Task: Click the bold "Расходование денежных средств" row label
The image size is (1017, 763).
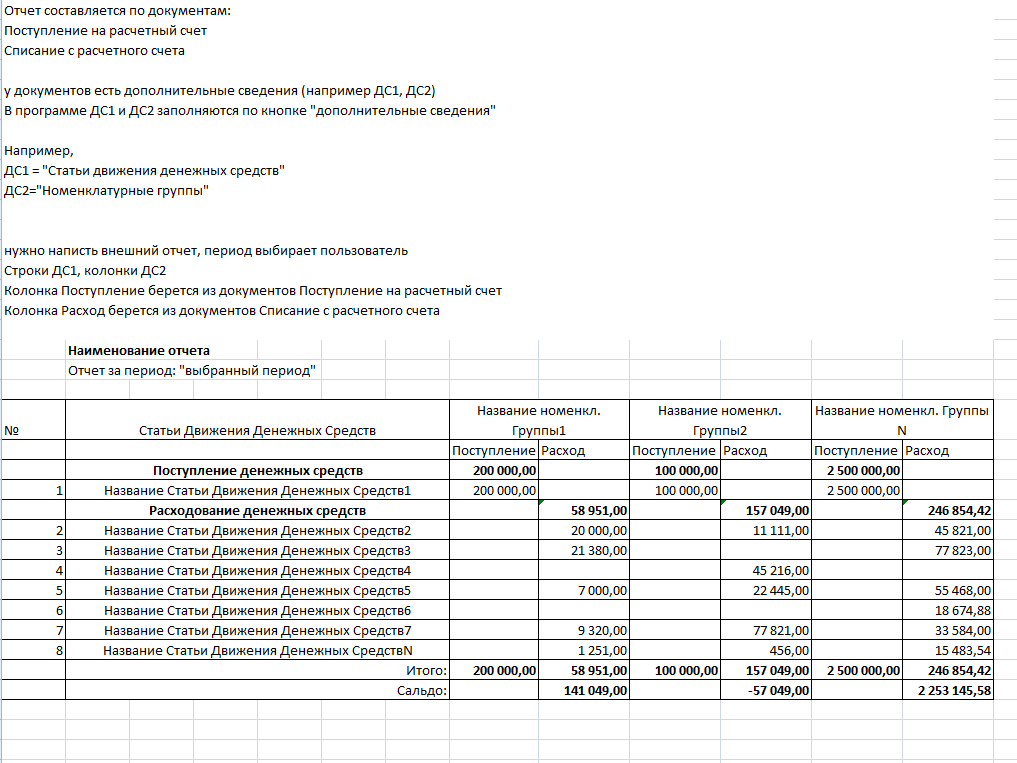Action: point(257,510)
